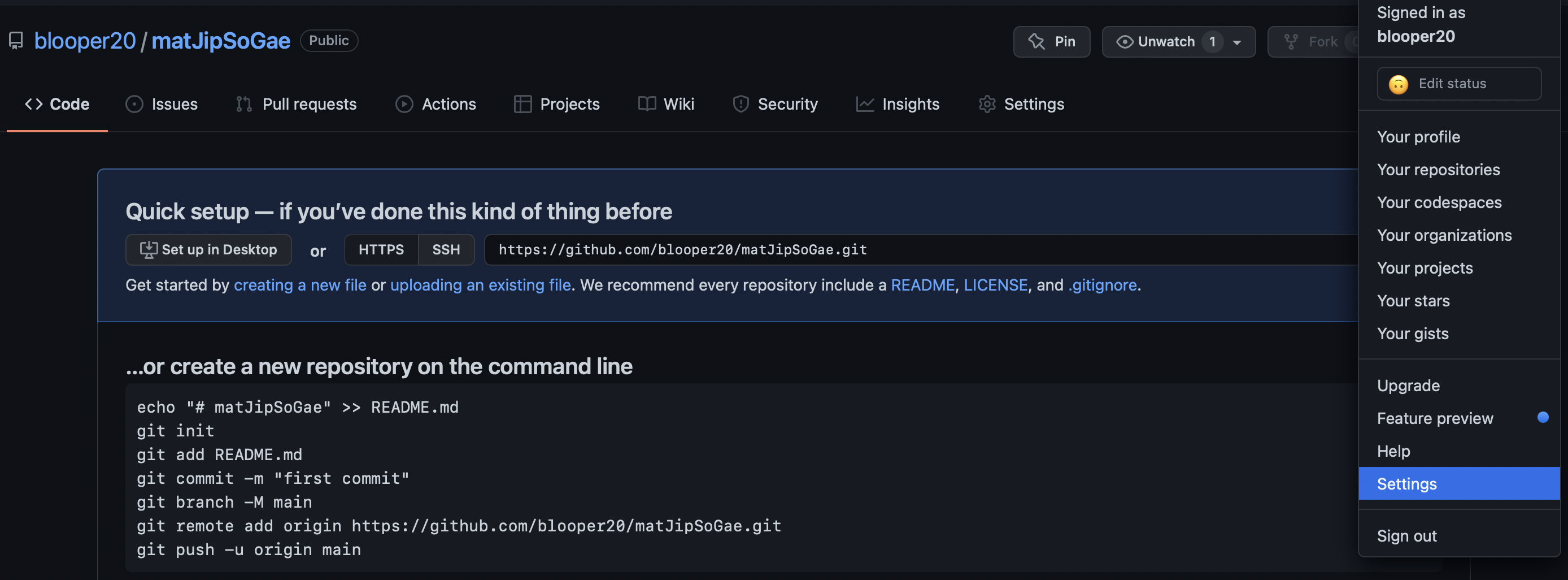
Task: Click the Security shield icon
Action: click(740, 104)
